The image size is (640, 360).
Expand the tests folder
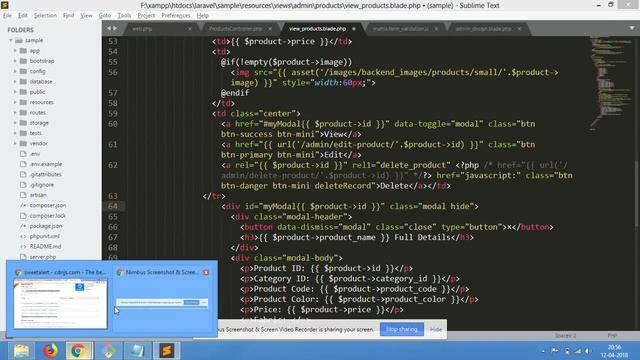point(16,133)
